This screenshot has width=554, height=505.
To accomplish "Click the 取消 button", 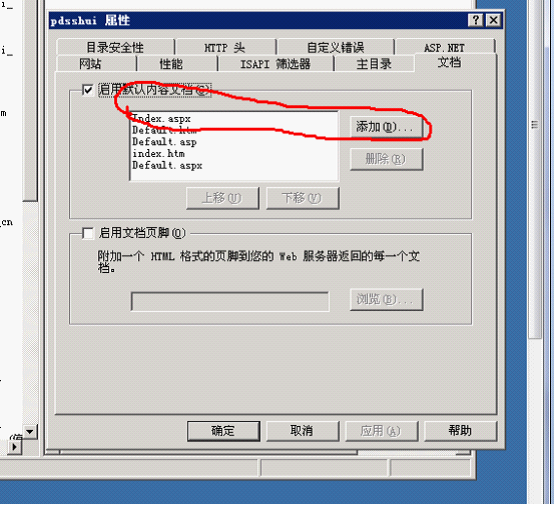I will [302, 431].
